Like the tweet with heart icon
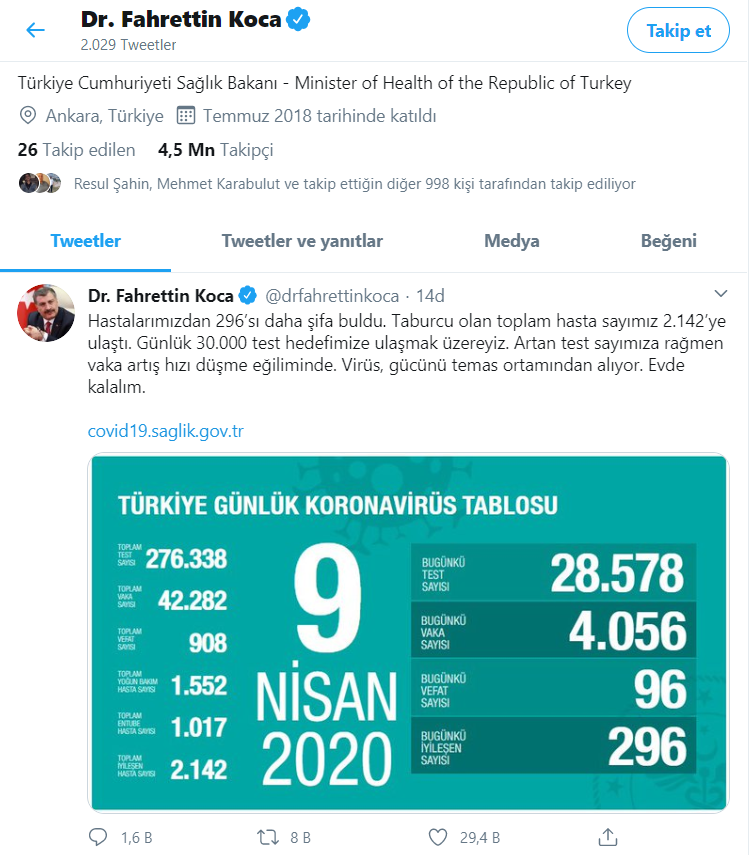 click(437, 836)
